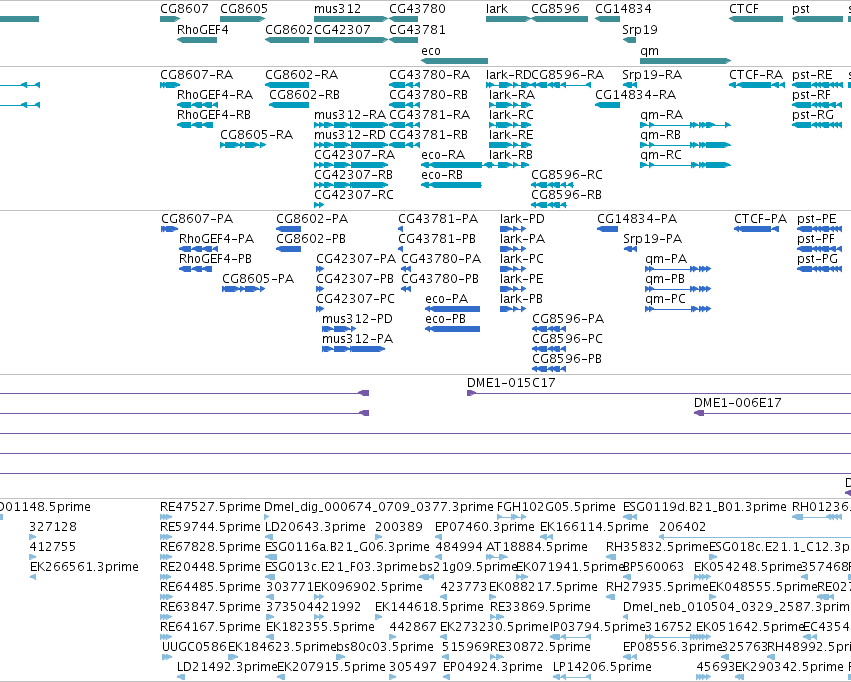Screen dimensions: 851x682
Task: Open protein CG8605-PA
Action: (258, 279)
